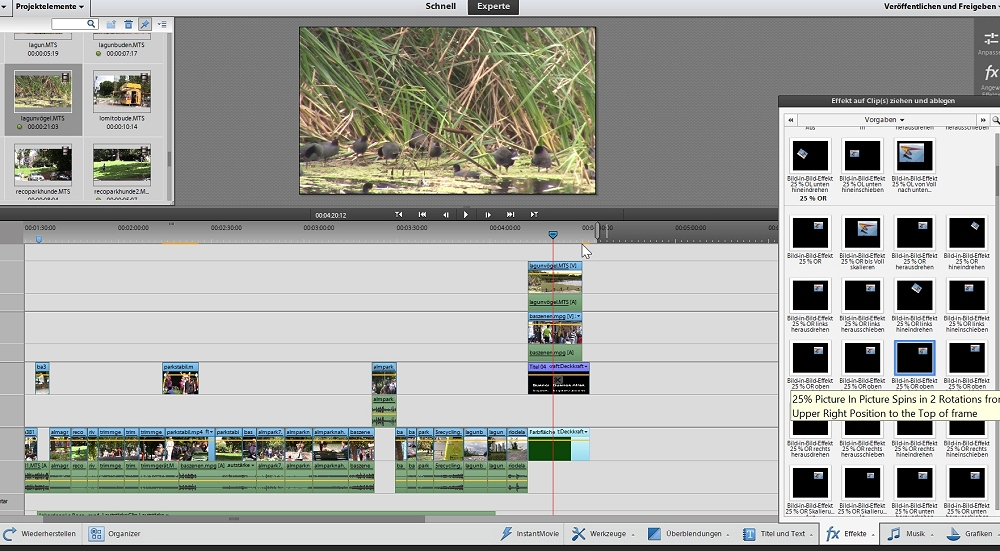
Task: Click the timecode 00:04:20:12 display
Action: [x=330, y=215]
